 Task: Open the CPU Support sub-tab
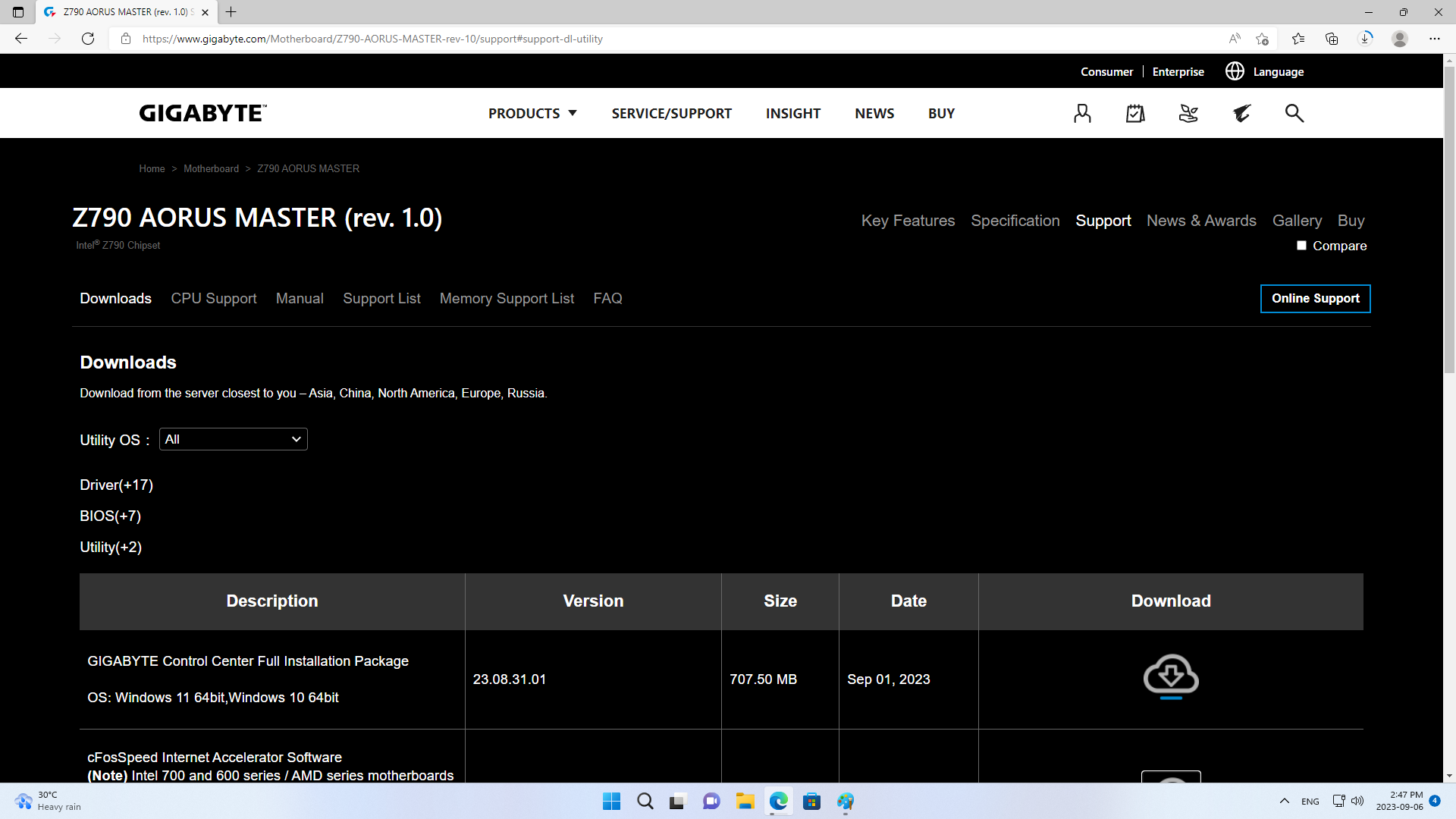[214, 299]
